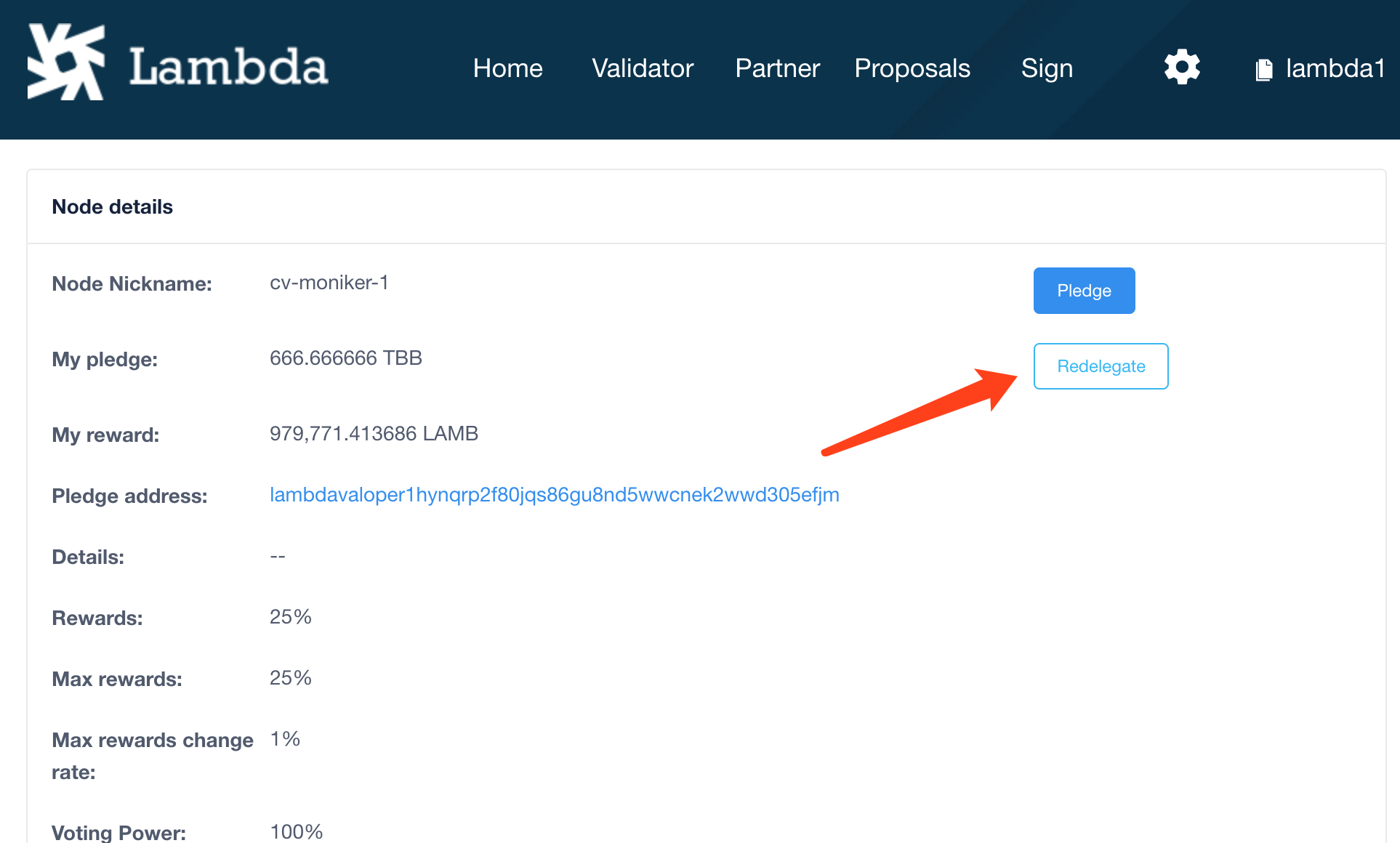Click the wallet file icon beside lambda1
Image resolution: width=1400 pixels, height=843 pixels.
(1264, 70)
